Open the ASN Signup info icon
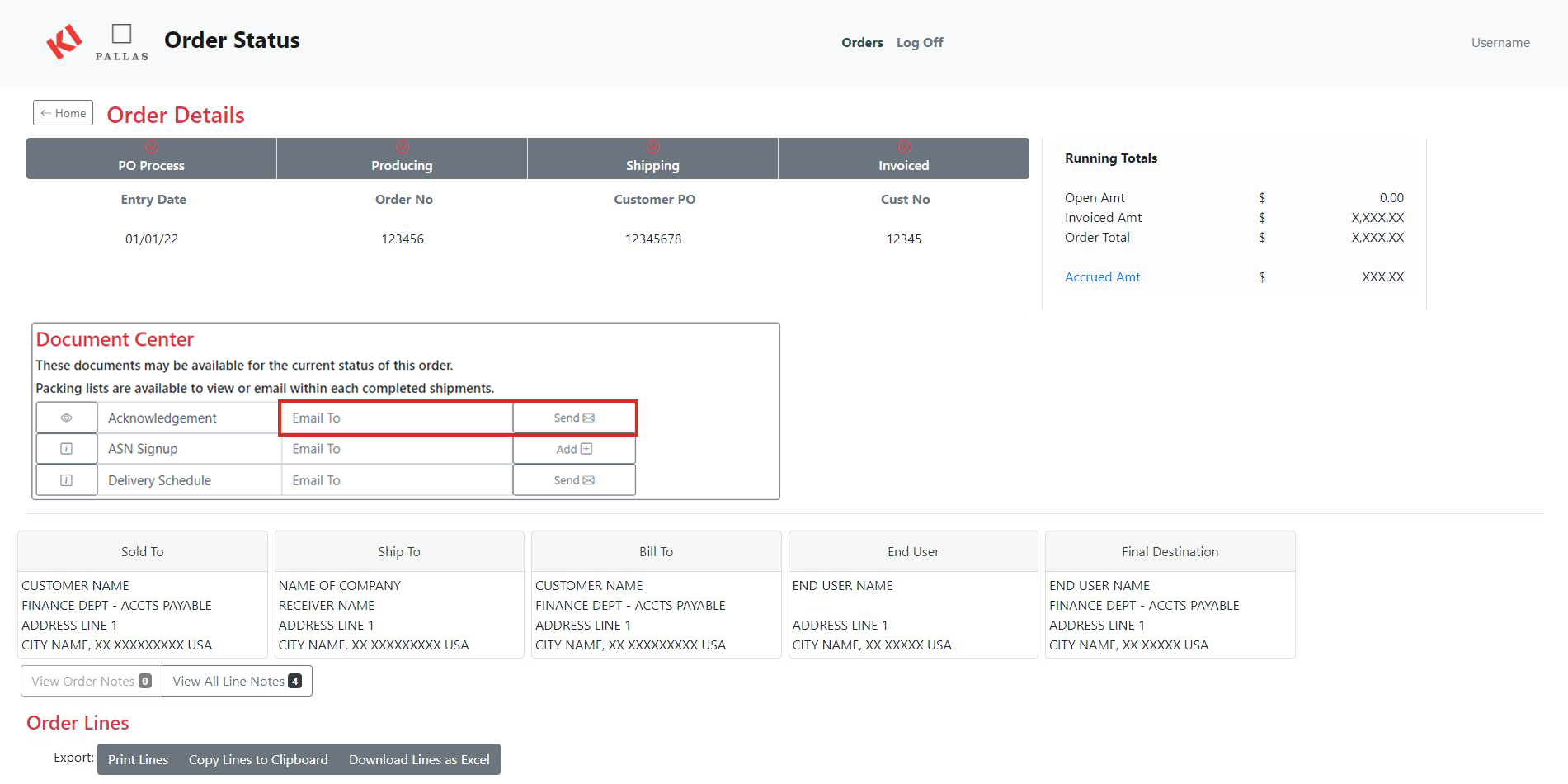The height and width of the screenshot is (784, 1568). point(66,449)
